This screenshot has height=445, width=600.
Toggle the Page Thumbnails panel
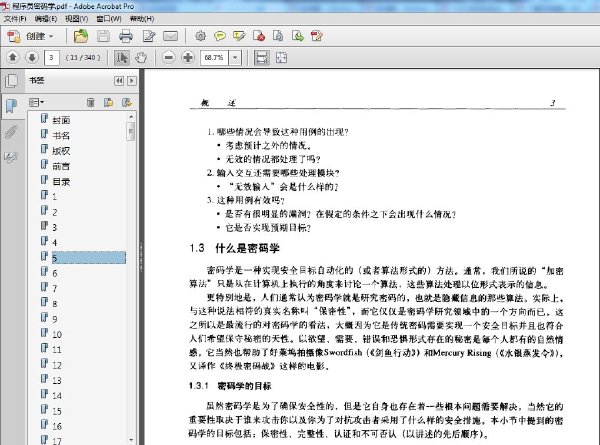click(x=11, y=81)
